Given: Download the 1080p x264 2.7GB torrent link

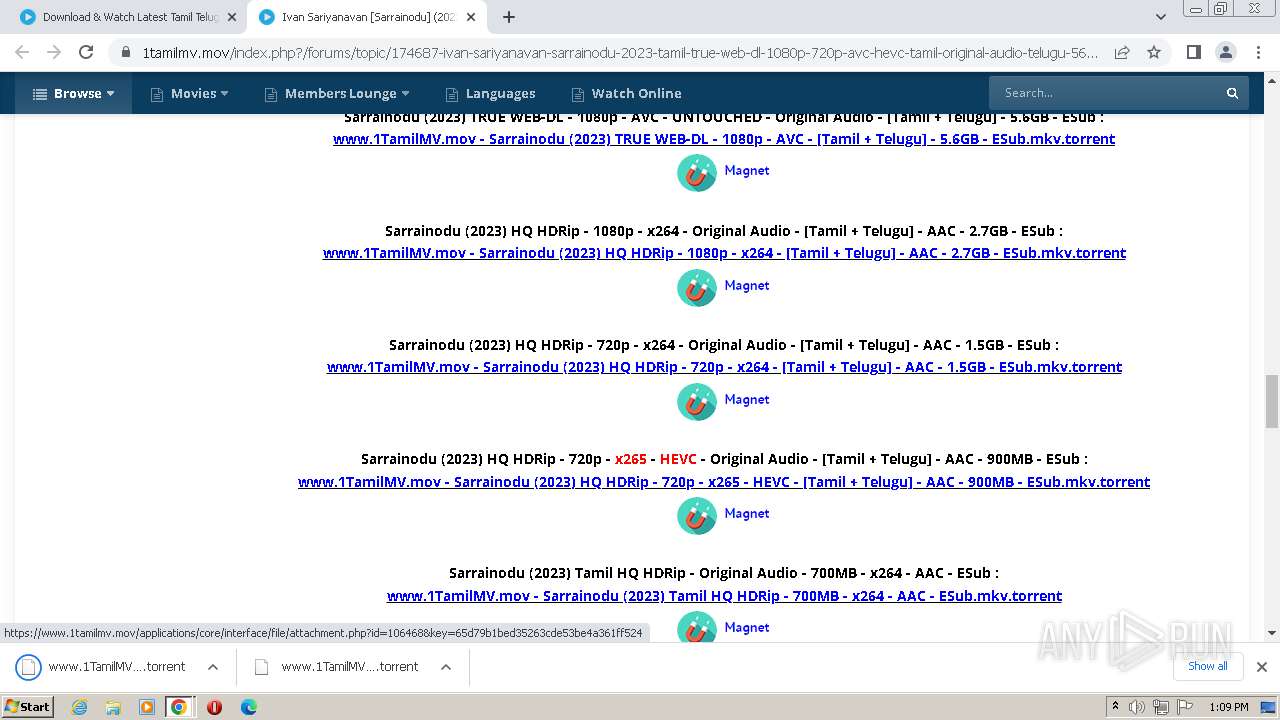Looking at the screenshot, I should coord(724,253).
